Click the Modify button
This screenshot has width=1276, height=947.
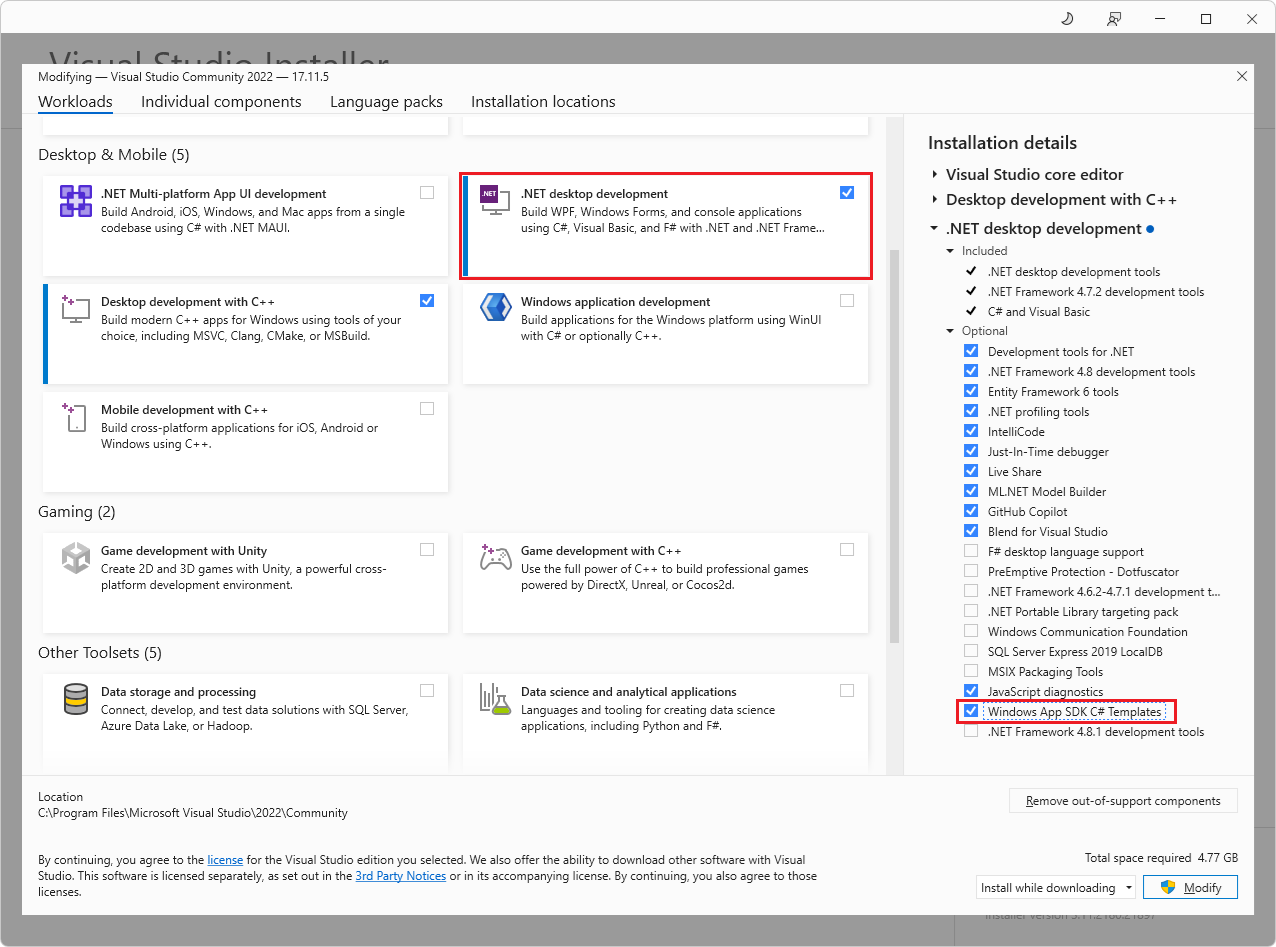coord(1190,887)
